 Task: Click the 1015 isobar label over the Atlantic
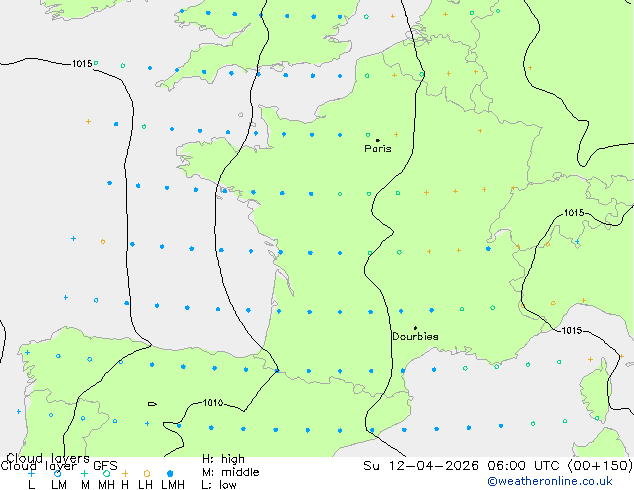pos(82,64)
